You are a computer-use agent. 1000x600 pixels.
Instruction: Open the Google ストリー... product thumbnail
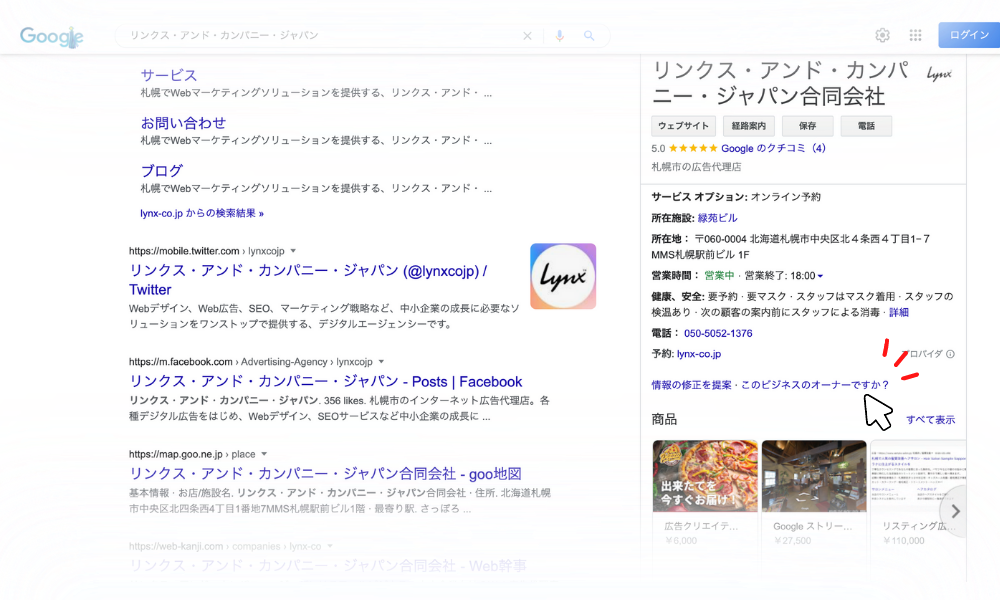coord(814,476)
